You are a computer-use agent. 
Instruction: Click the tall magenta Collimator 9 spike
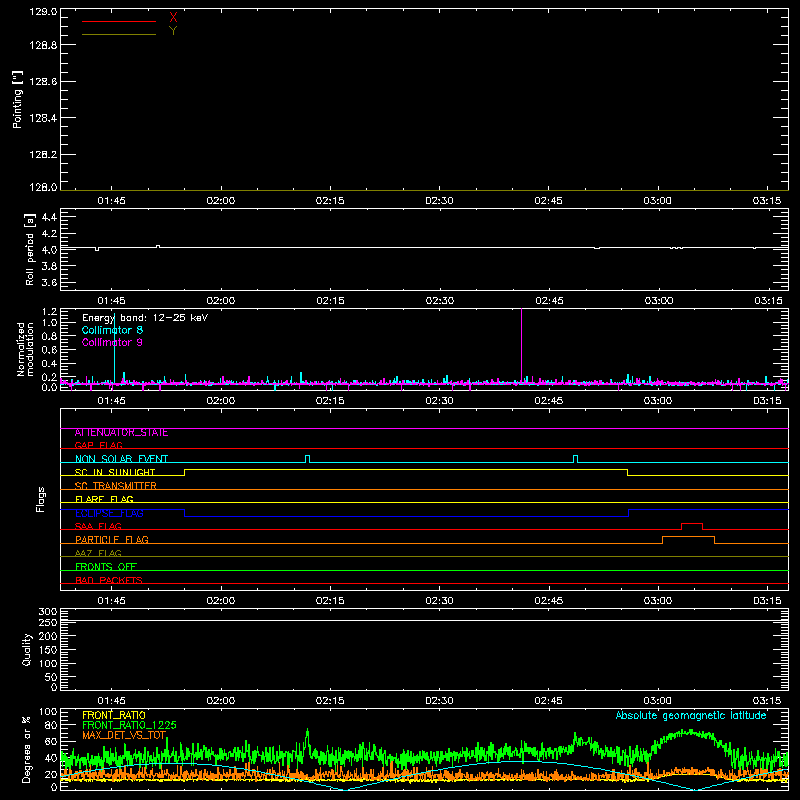(521, 344)
